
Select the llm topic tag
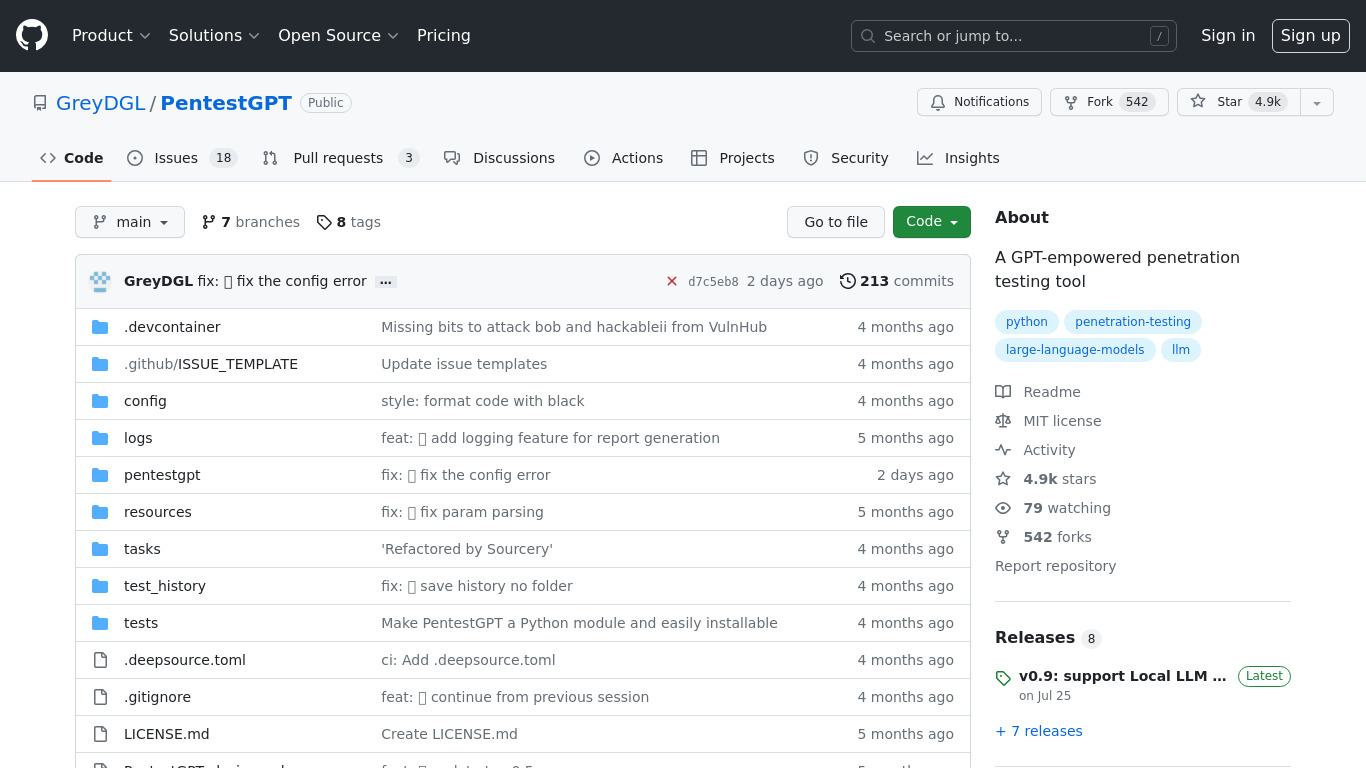pyautogui.click(x=1181, y=350)
